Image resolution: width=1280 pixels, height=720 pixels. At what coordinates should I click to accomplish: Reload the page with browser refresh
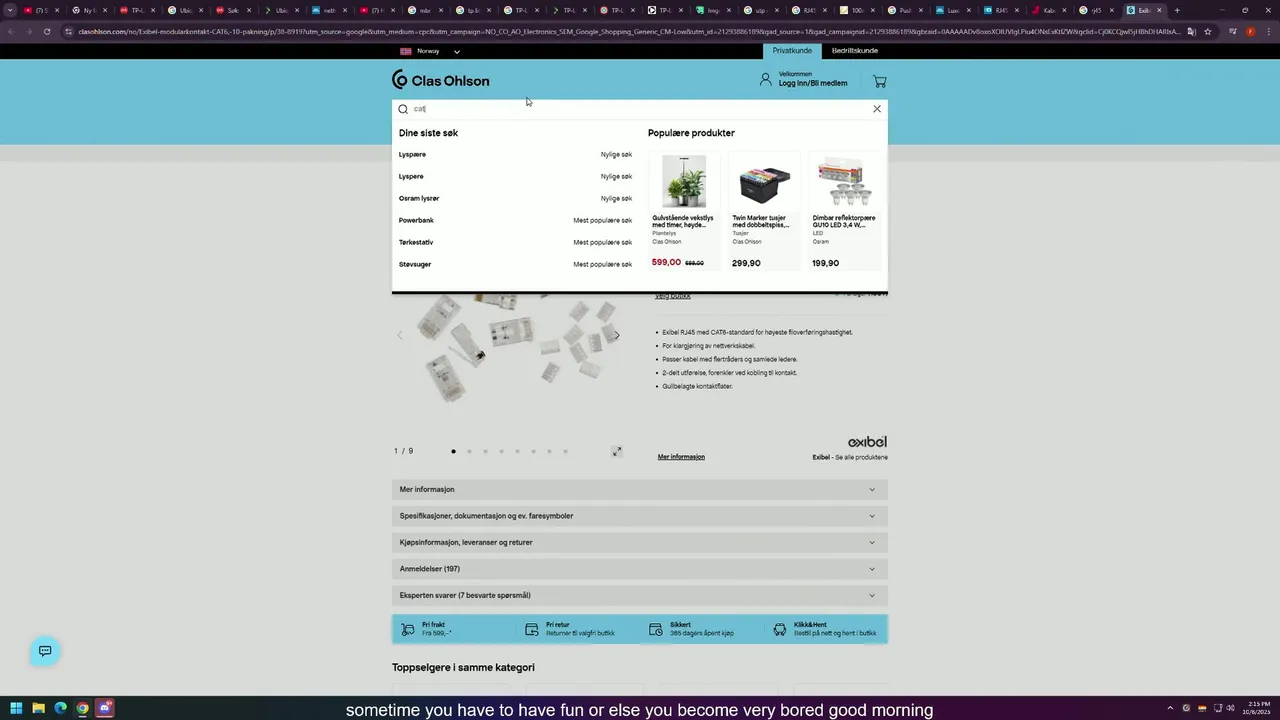click(46, 31)
